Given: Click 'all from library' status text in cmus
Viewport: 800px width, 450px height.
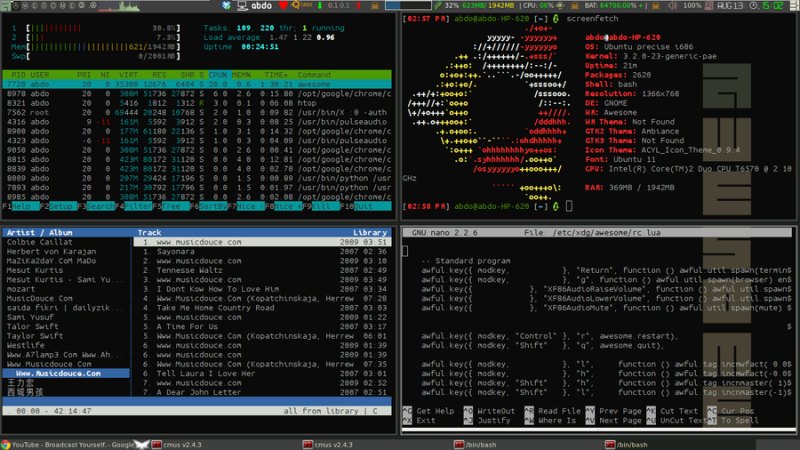Looking at the screenshot, I should point(321,411).
